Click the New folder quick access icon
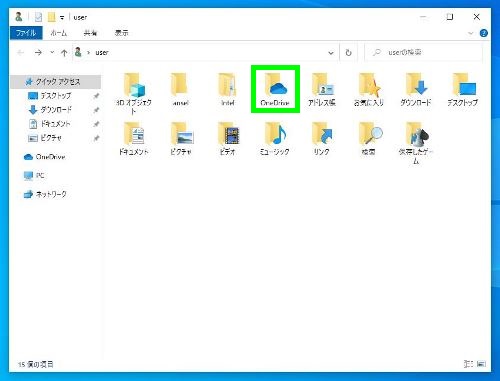The width and height of the screenshot is (500, 381). [x=51, y=17]
